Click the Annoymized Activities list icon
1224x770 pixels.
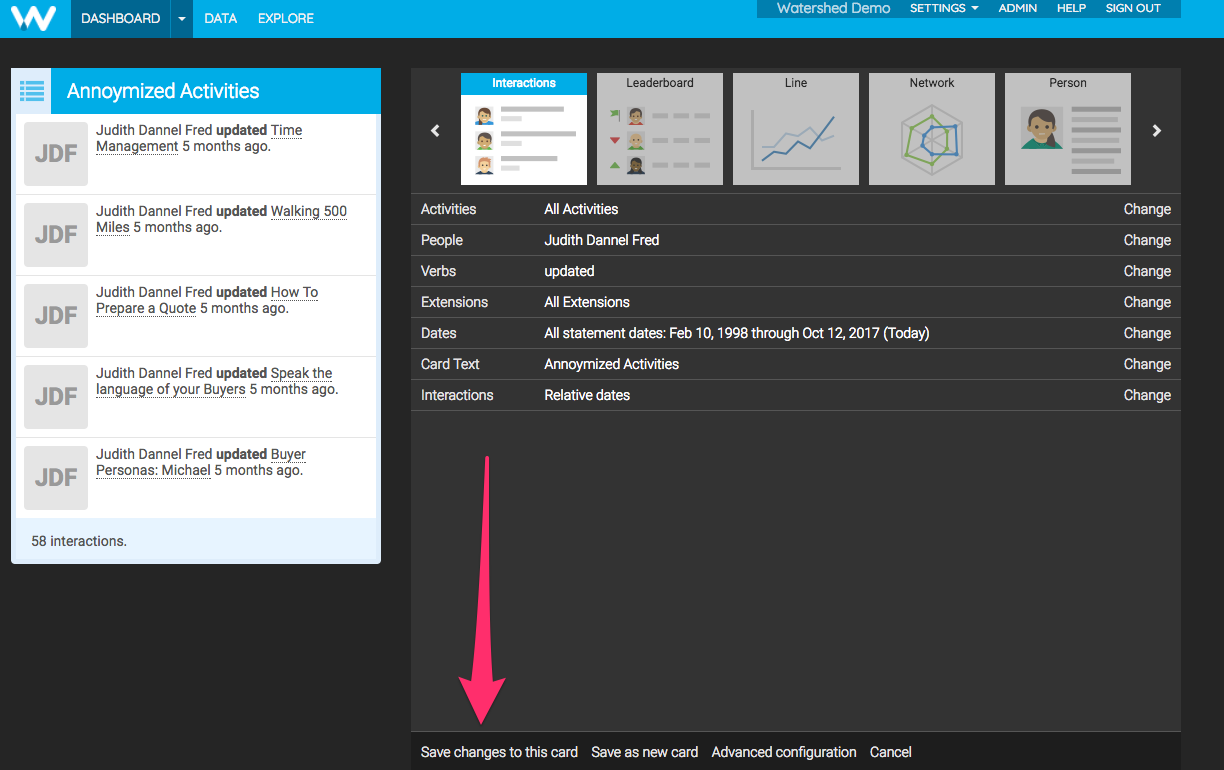coord(32,91)
